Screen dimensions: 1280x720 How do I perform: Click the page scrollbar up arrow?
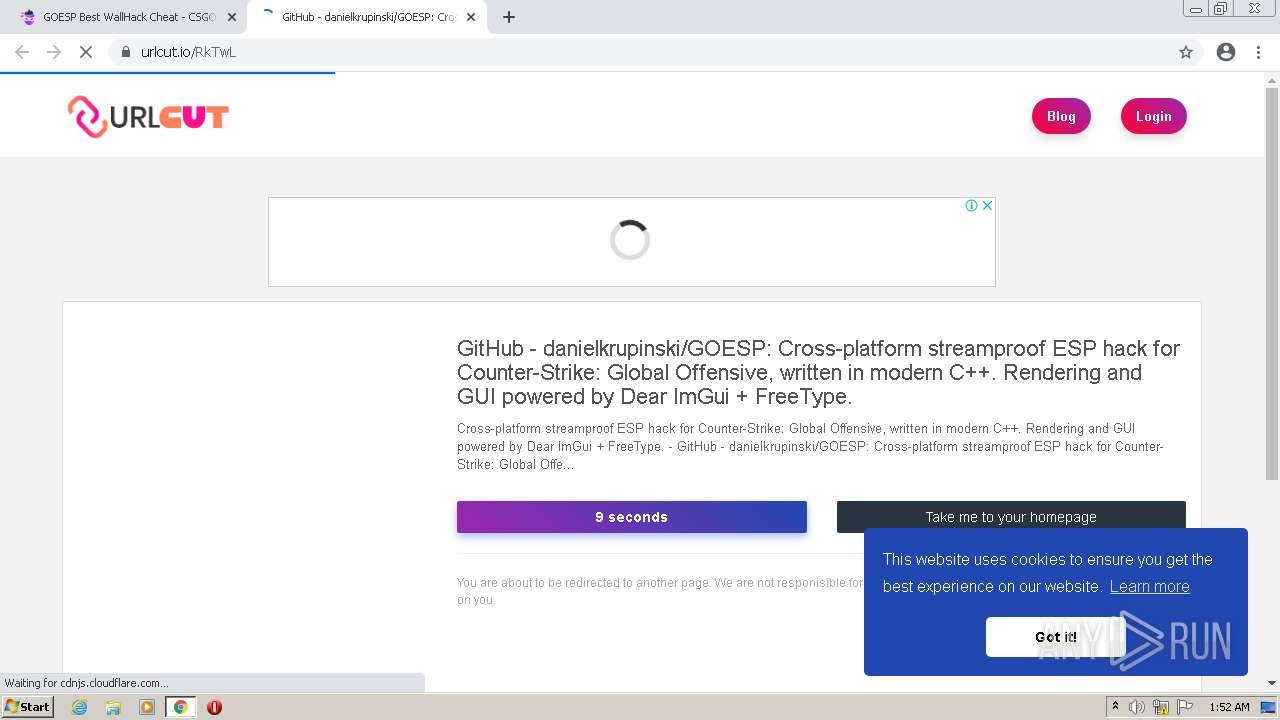coord(1272,79)
